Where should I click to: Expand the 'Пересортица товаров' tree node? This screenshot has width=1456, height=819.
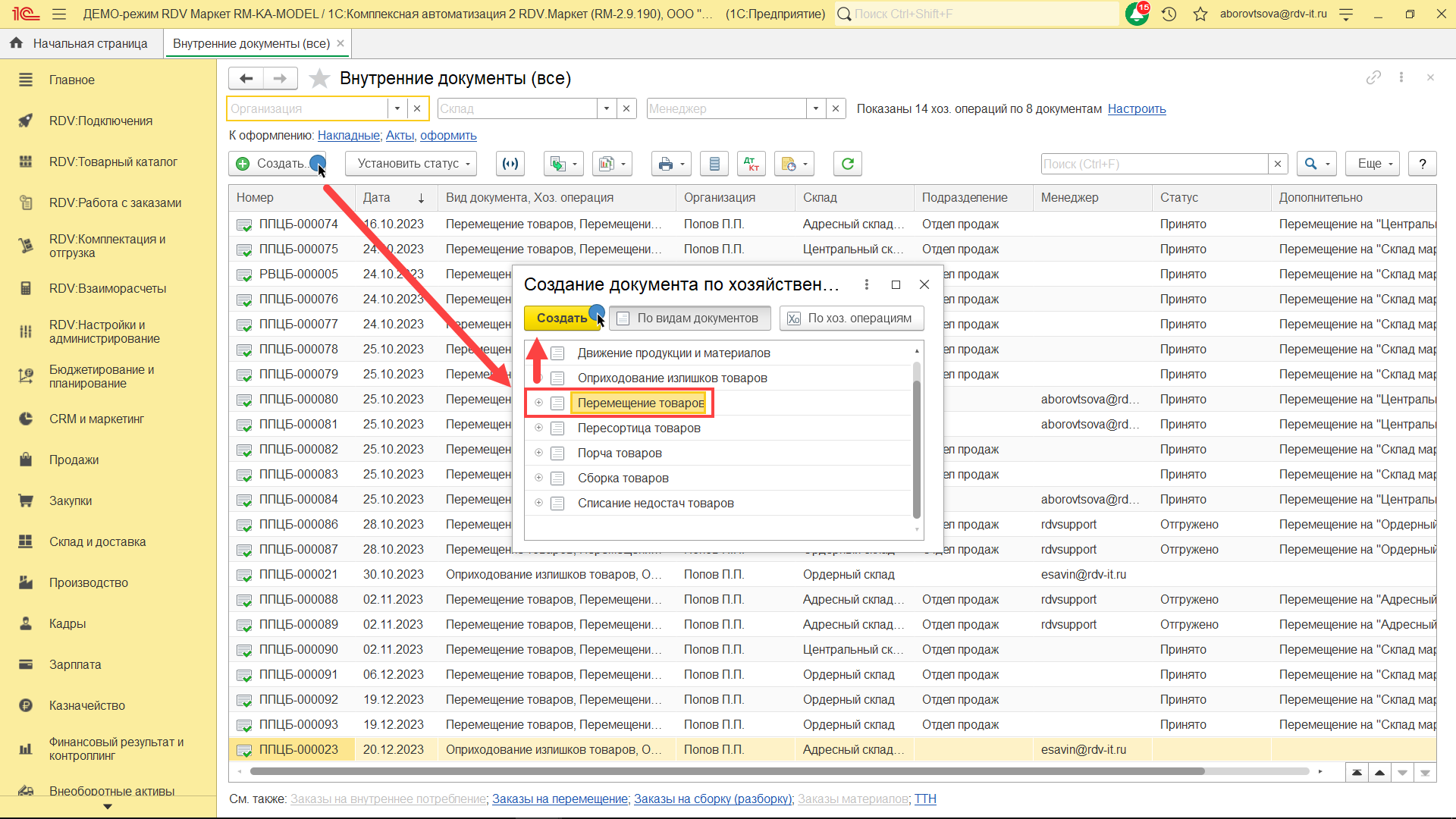click(538, 428)
